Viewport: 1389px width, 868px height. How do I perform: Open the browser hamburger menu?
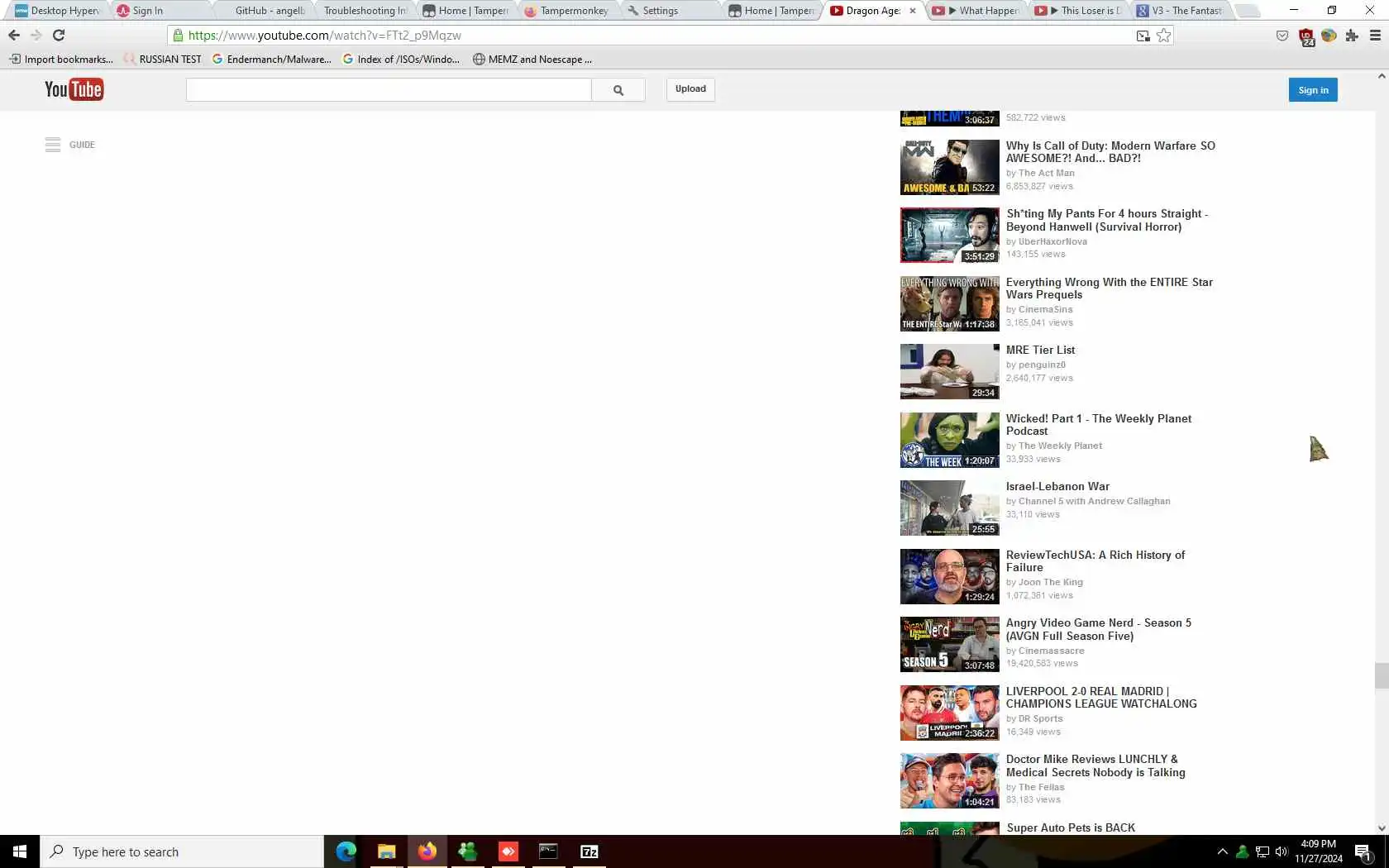pyautogui.click(x=1376, y=36)
